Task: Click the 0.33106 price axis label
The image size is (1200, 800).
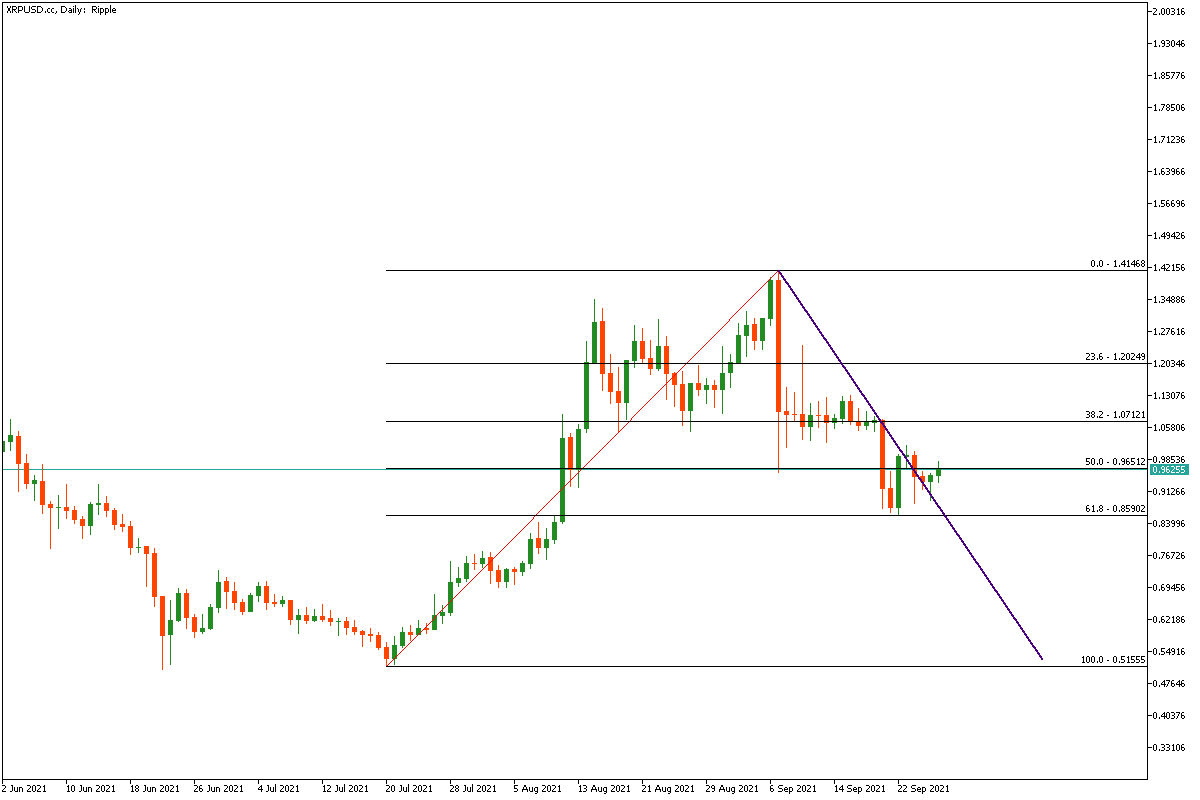Action: (x=1168, y=748)
